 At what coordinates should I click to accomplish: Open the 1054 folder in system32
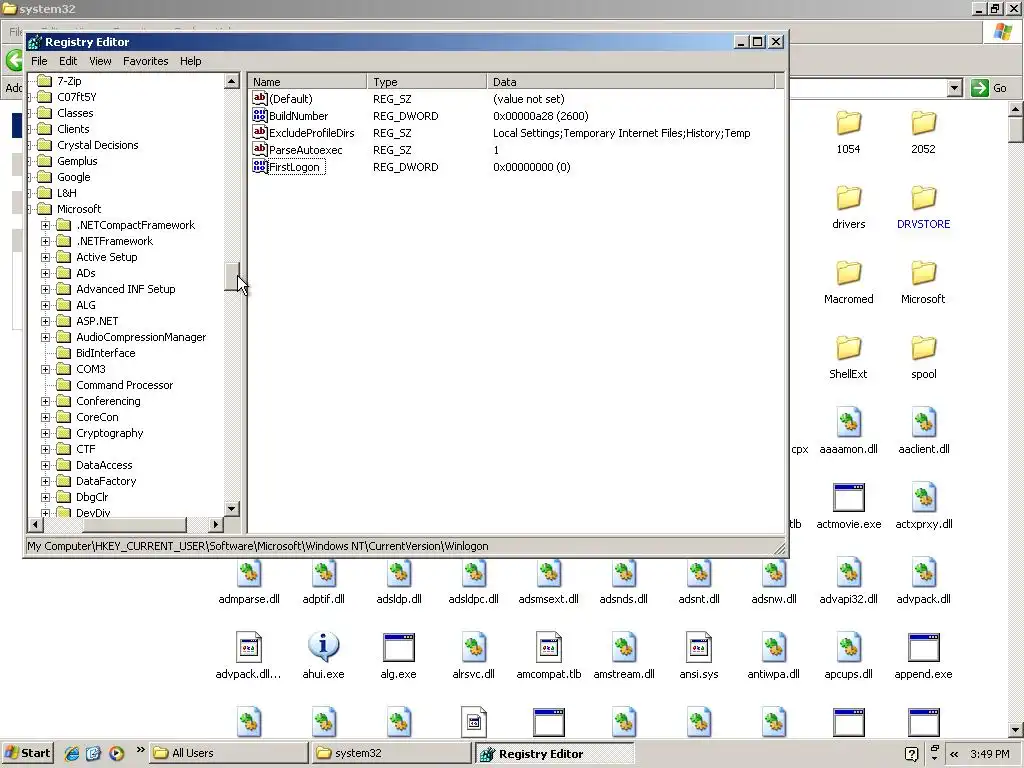click(848, 123)
